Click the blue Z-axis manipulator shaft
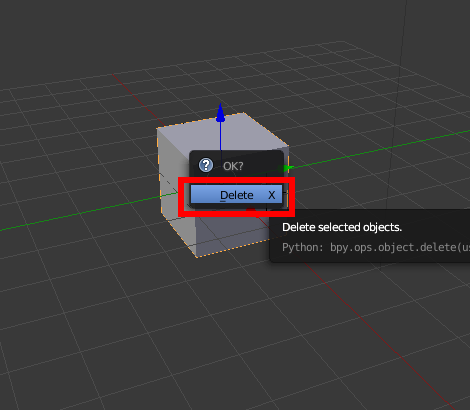Viewport: 470px width, 410px height. pos(220,136)
